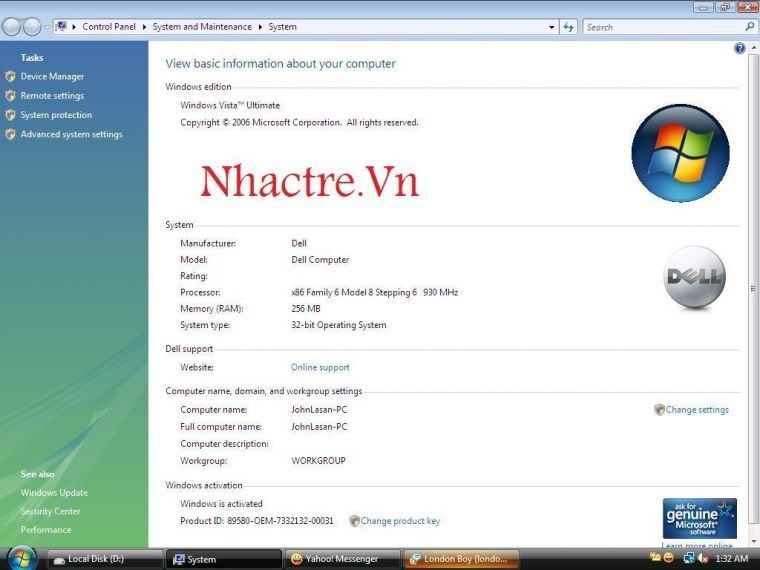Click the Online support website link
This screenshot has width=760, height=570.
point(320,367)
